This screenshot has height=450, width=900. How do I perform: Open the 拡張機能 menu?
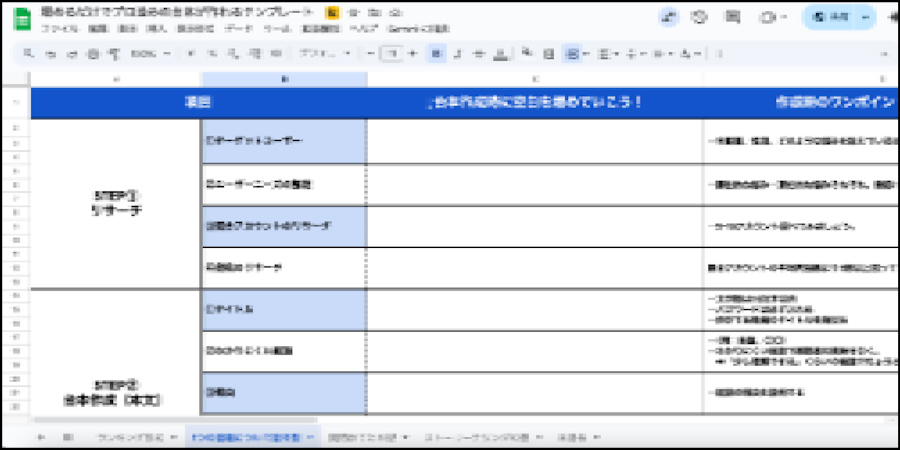pyautogui.click(x=320, y=29)
